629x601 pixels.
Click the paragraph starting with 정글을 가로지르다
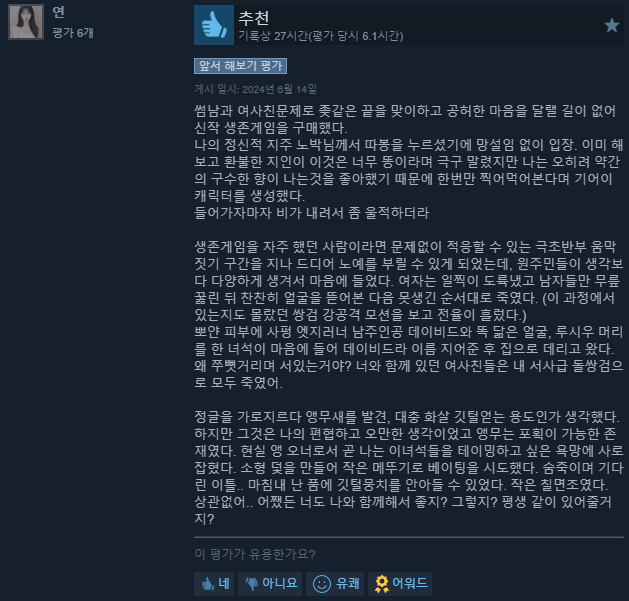[x=408, y=467]
